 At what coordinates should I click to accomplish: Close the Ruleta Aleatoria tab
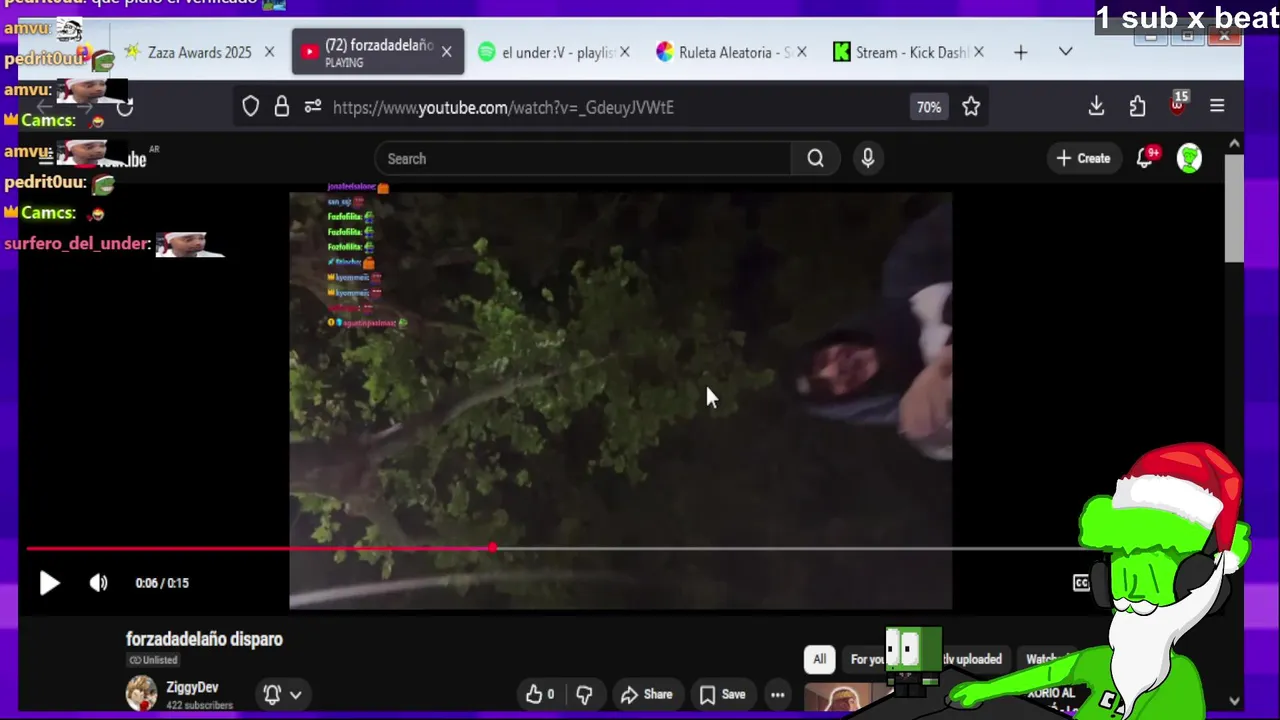[801, 52]
